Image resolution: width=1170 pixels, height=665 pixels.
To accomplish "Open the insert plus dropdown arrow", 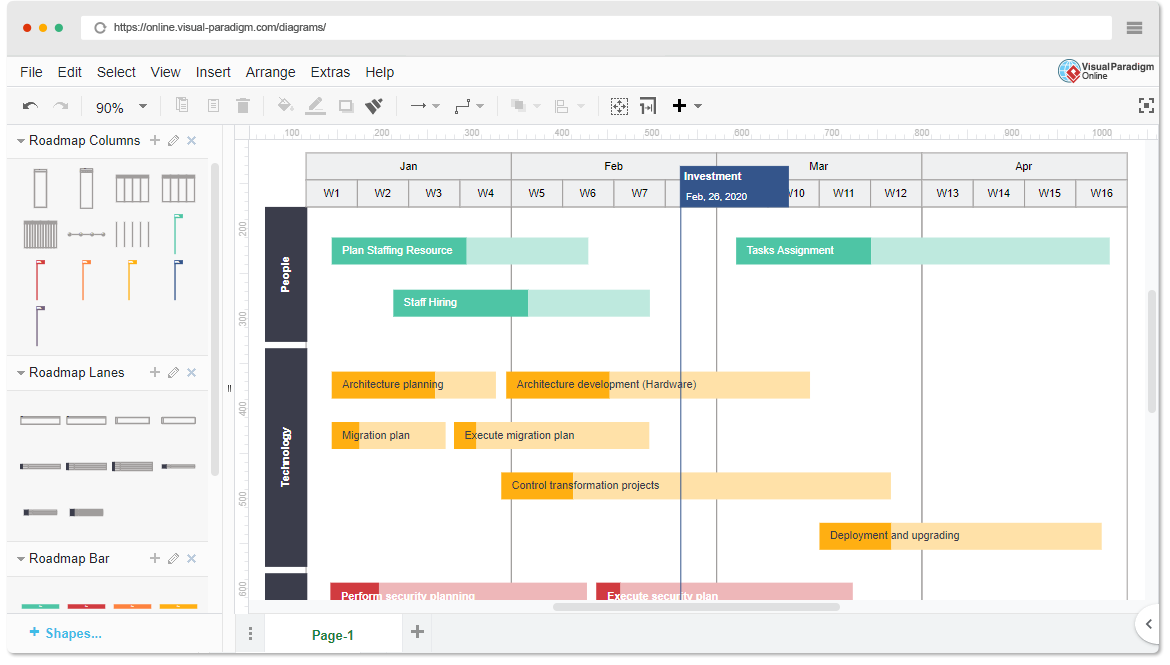I will tap(698, 107).
